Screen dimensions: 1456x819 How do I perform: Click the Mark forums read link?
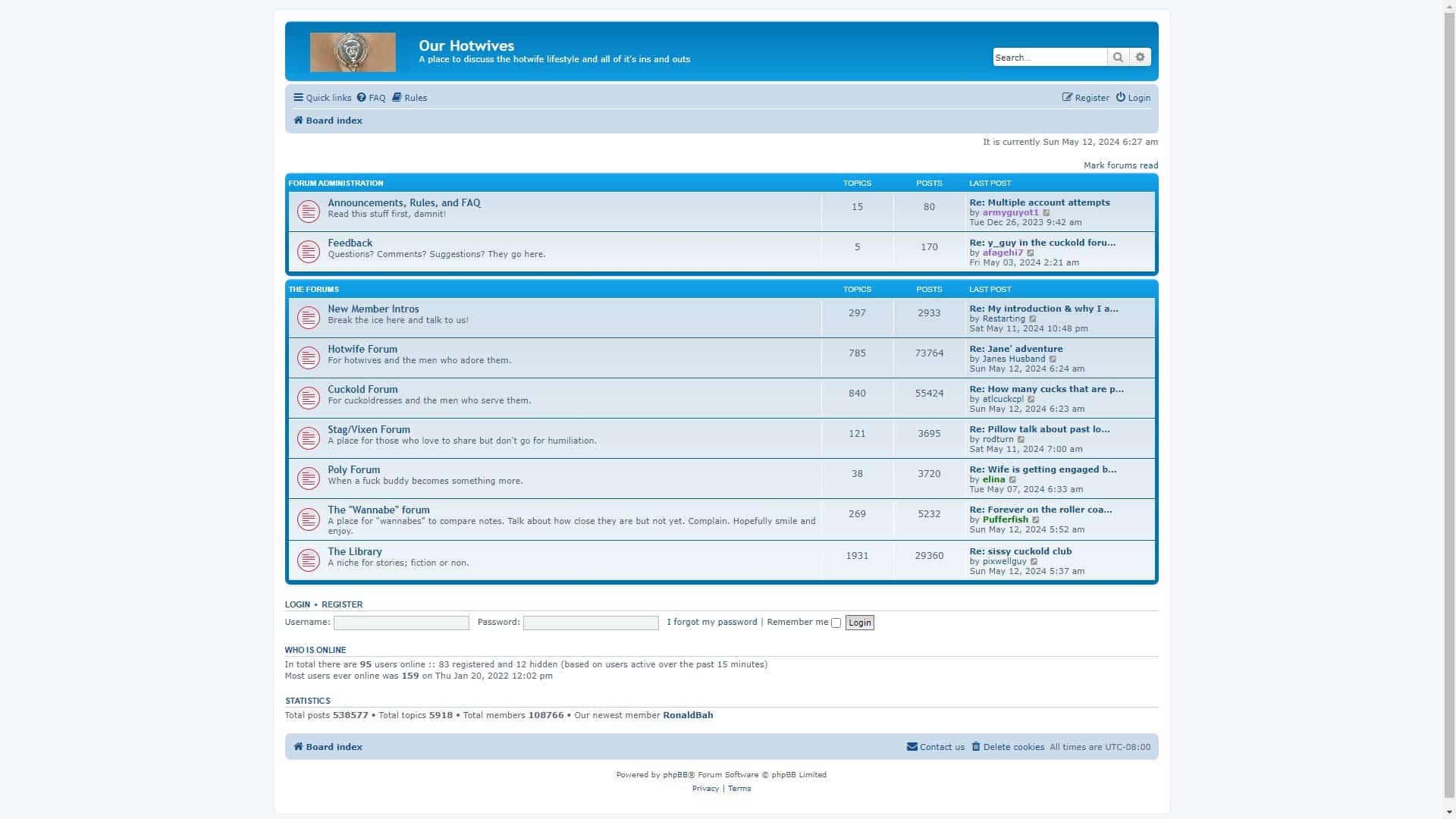(x=1121, y=165)
